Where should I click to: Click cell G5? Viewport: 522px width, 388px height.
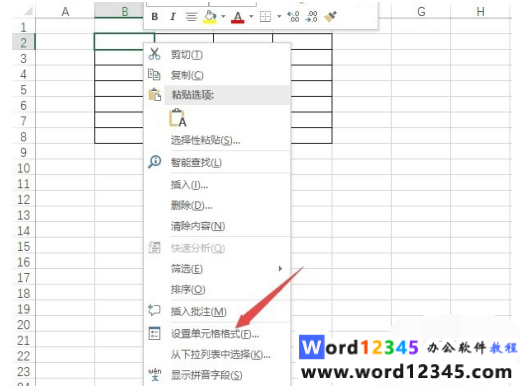(421, 89)
